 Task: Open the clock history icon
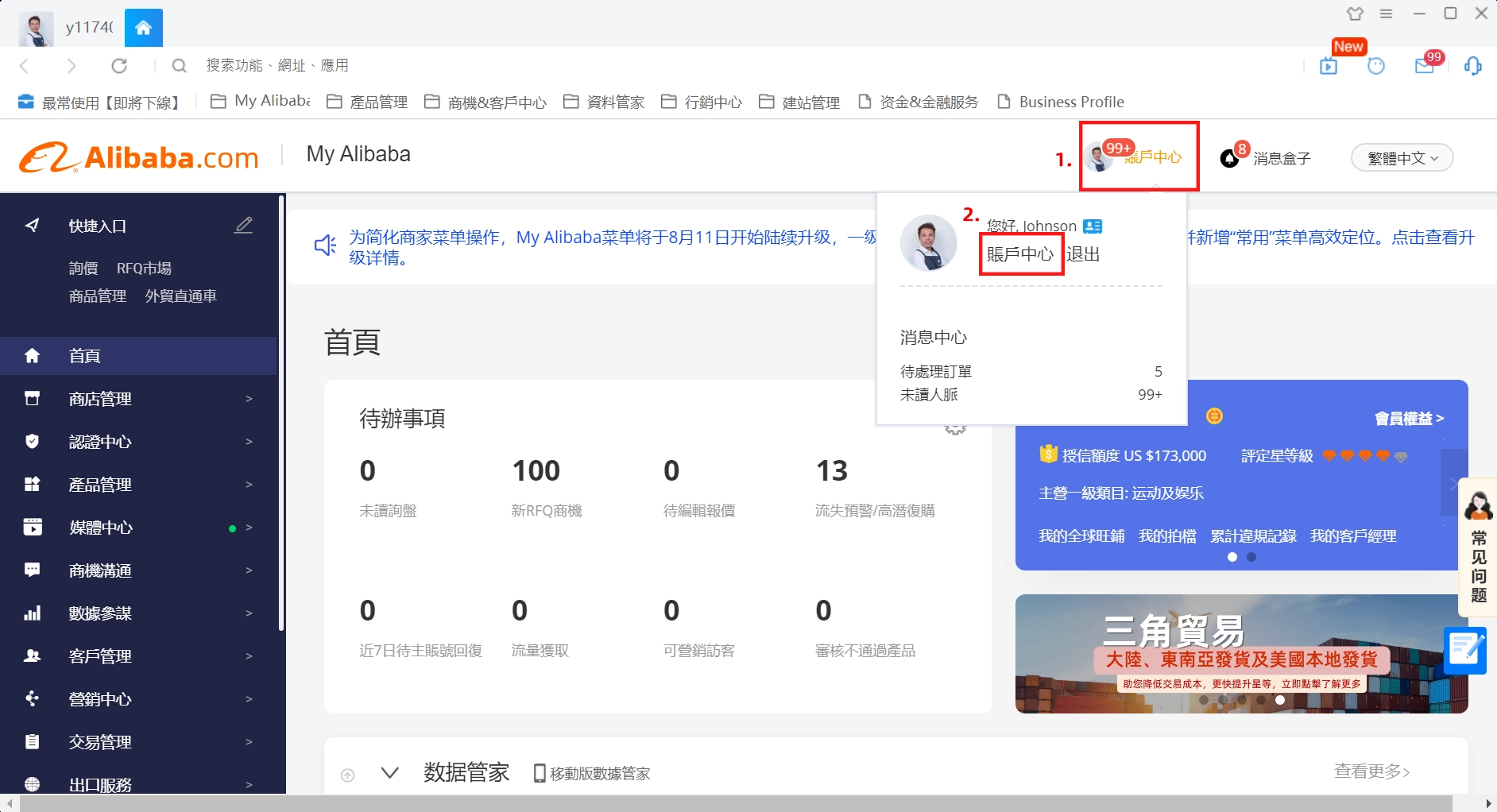1376,66
